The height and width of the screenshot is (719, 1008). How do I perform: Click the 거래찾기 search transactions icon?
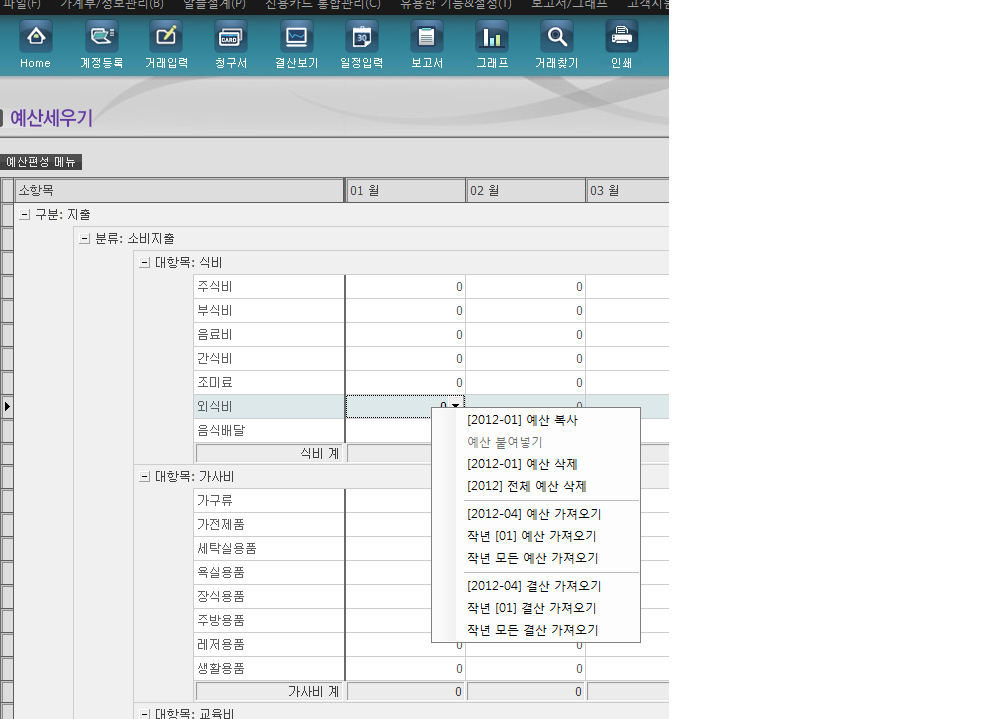(x=556, y=45)
